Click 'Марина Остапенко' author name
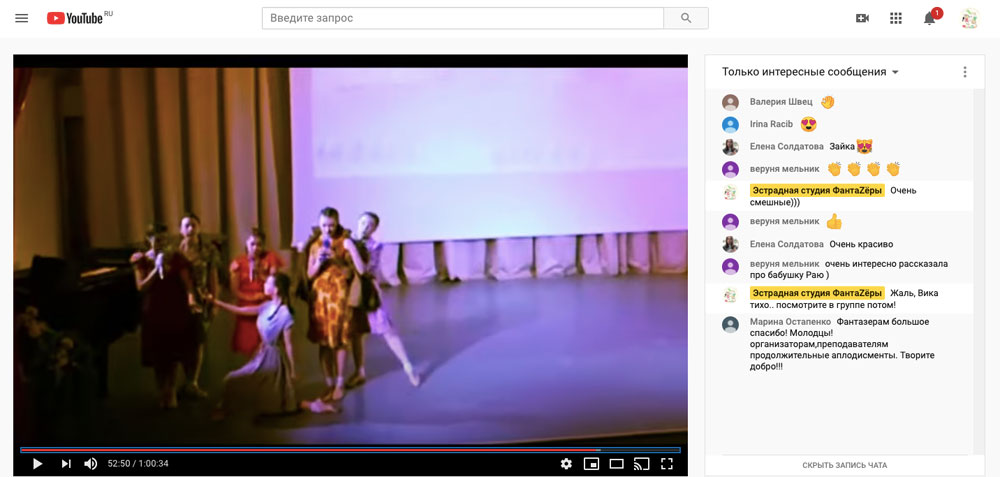This screenshot has width=1000, height=477. pos(790,322)
